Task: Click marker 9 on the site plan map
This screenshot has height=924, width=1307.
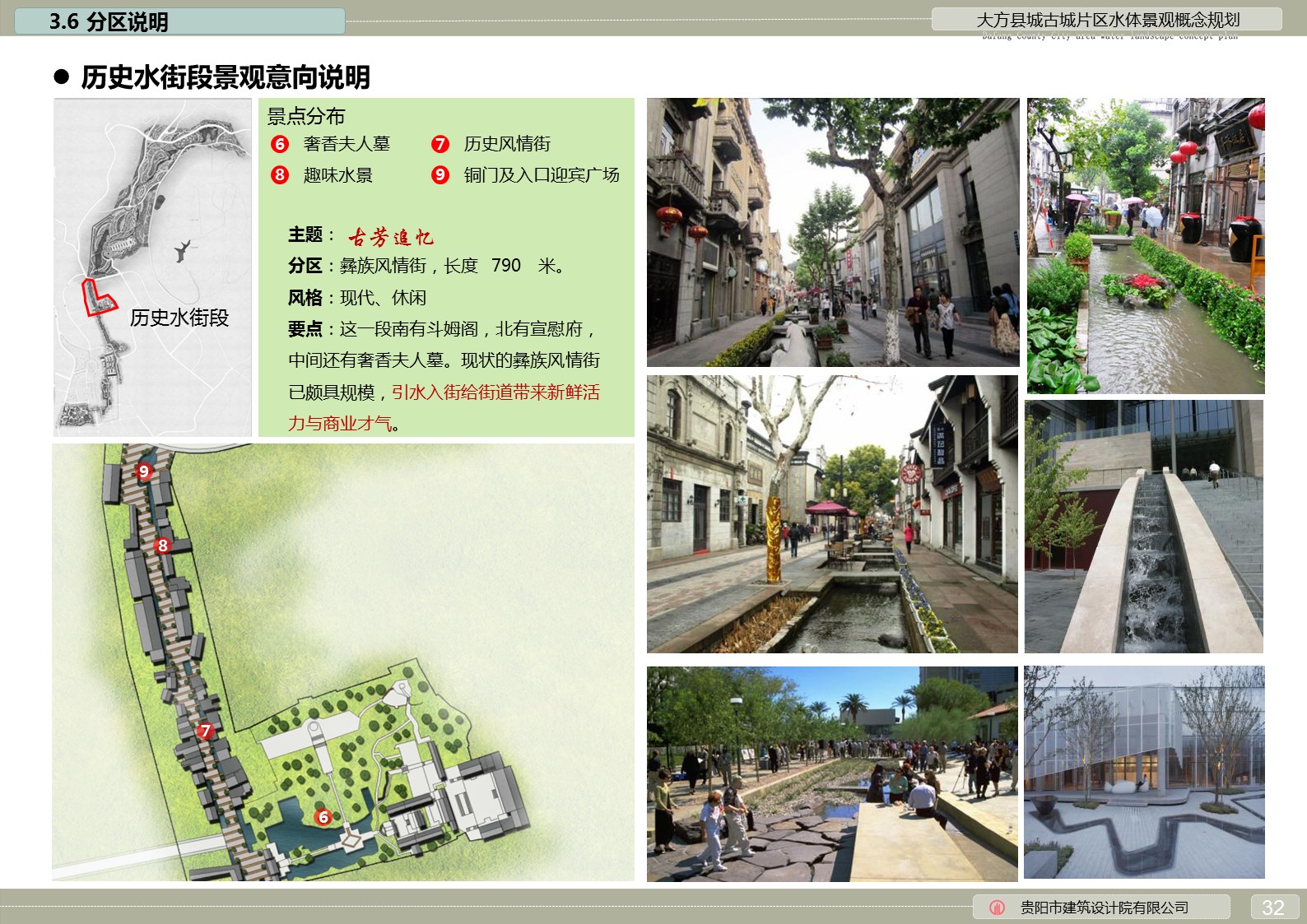Action: tap(144, 471)
